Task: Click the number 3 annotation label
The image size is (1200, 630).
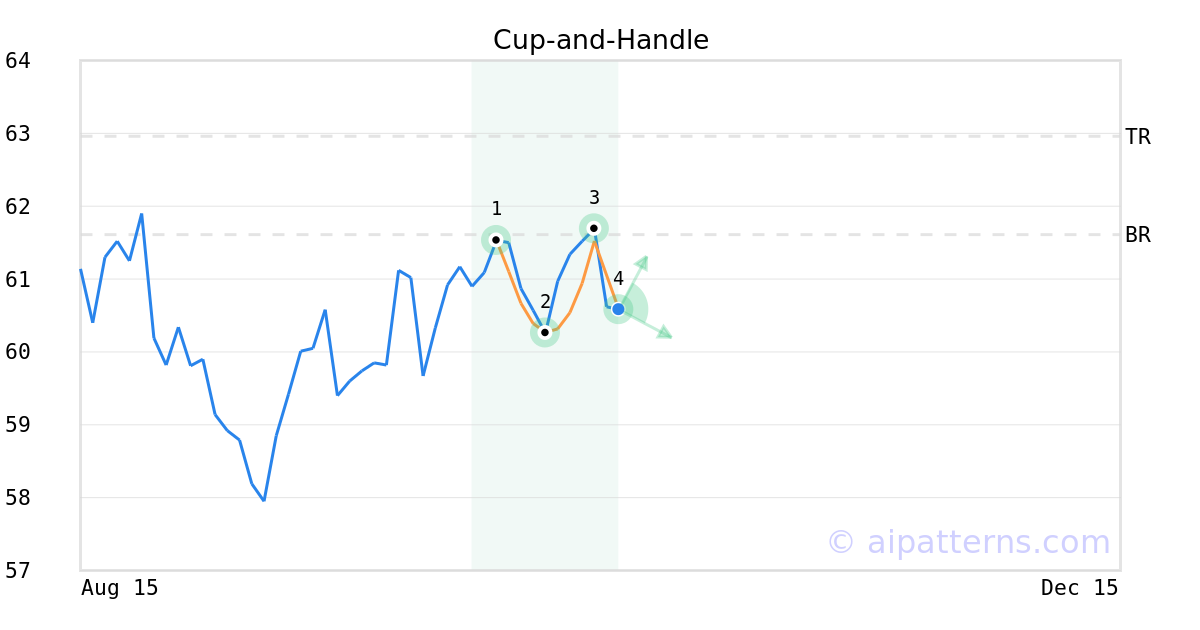Action: [x=594, y=198]
